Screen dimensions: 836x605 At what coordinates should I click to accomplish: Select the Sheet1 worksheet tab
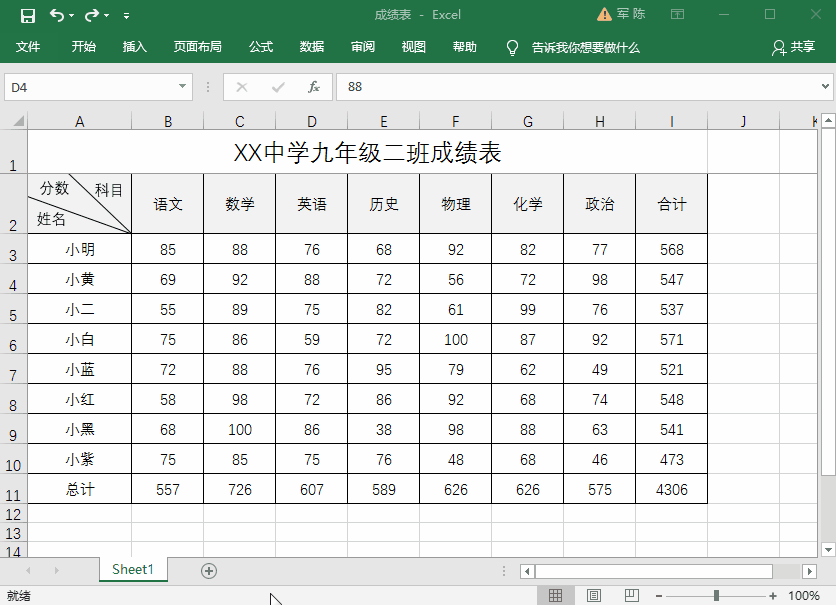click(133, 569)
